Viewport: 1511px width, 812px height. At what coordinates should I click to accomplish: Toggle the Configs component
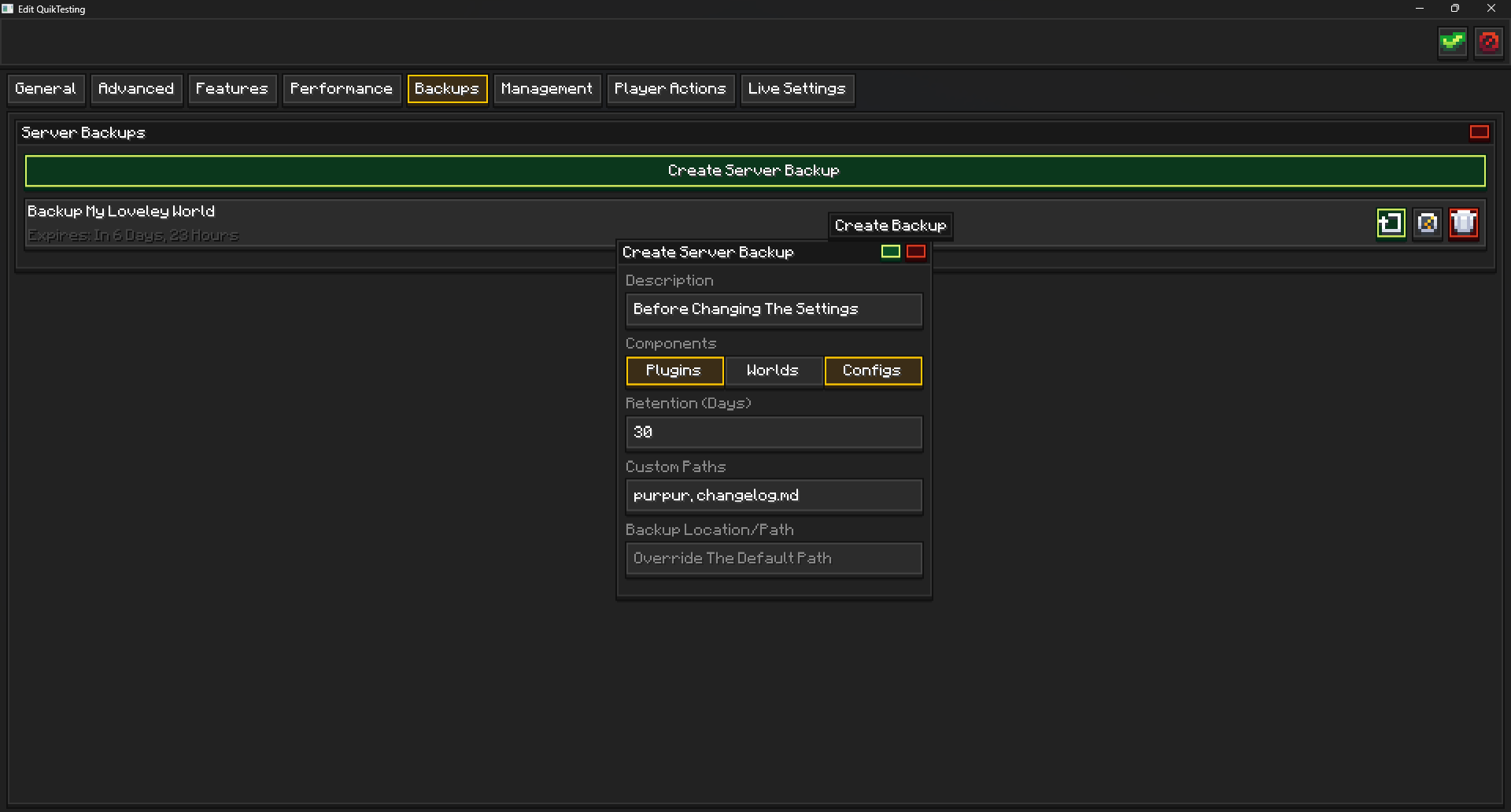[873, 371]
